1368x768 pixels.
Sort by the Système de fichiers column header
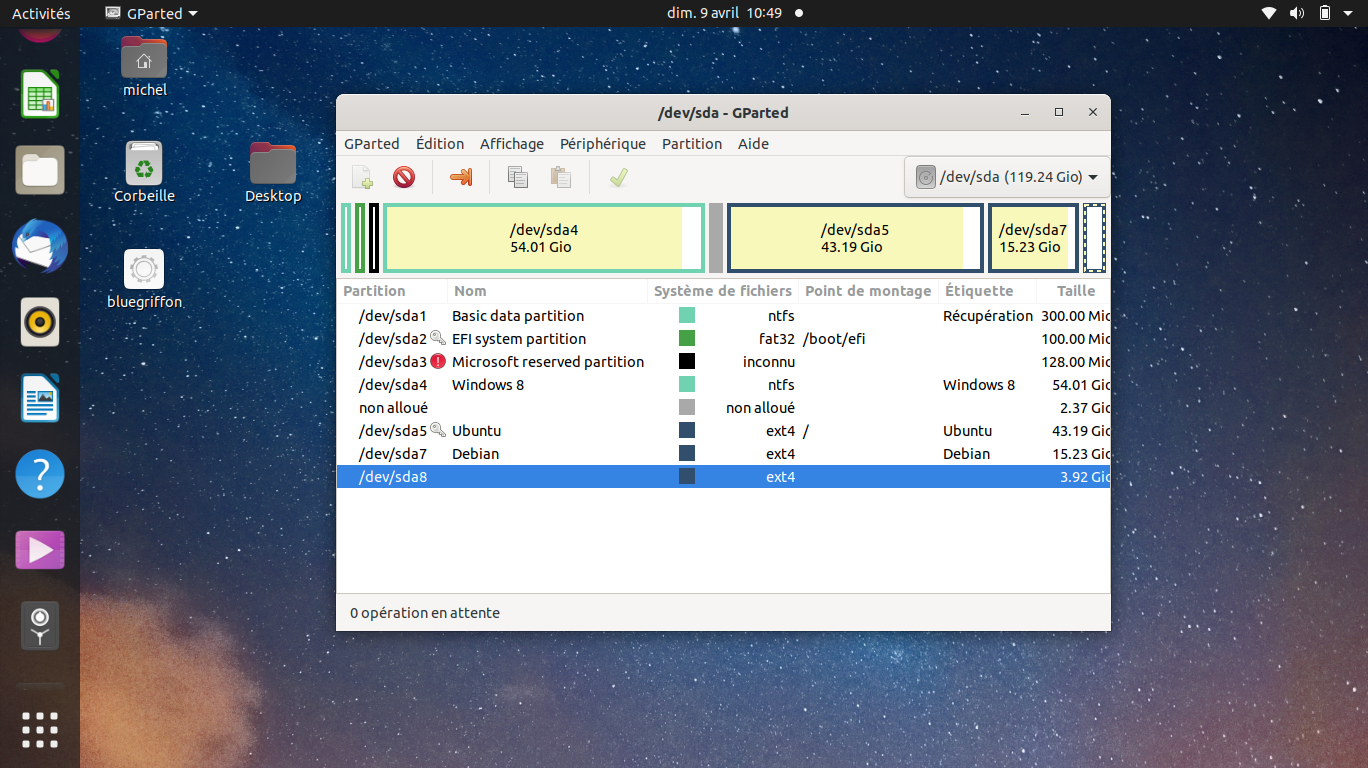[x=722, y=291]
